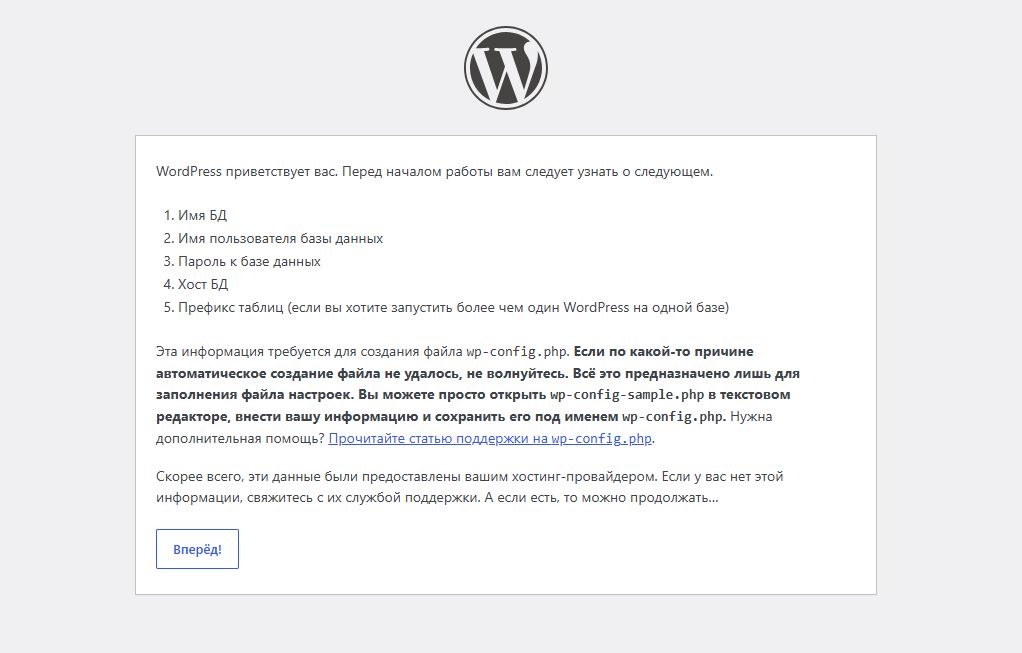Click the "Вперёд!" button to continue
The height and width of the screenshot is (653, 1022).
197,549
